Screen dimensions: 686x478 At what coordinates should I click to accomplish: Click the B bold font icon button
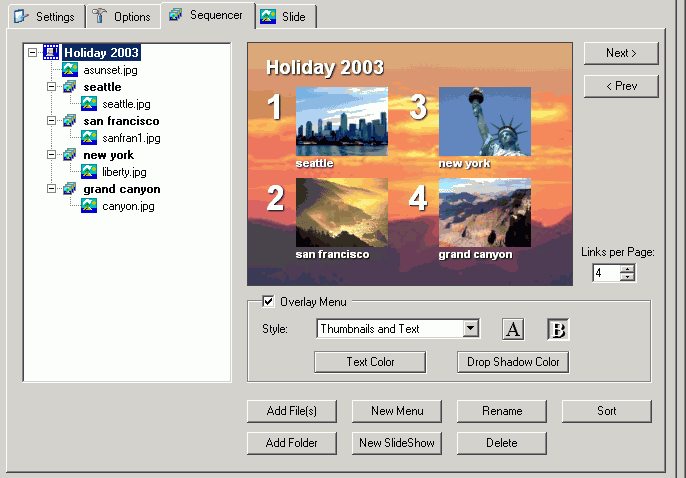[558, 329]
